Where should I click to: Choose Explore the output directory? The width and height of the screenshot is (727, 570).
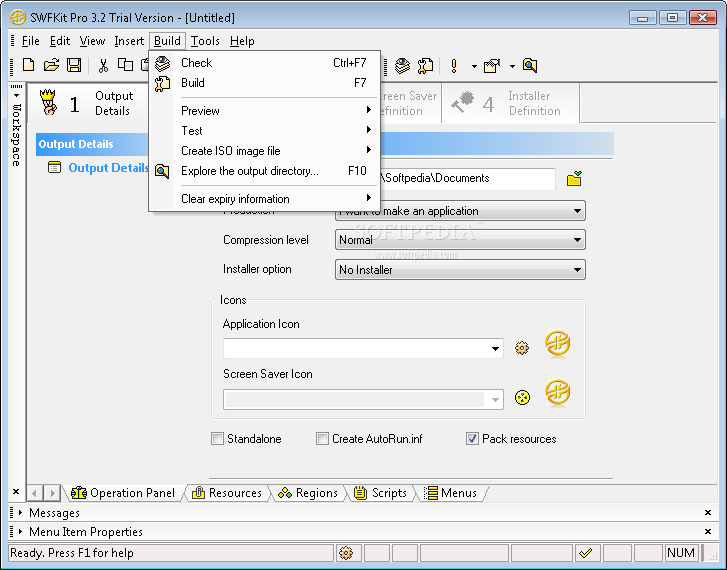264,171
